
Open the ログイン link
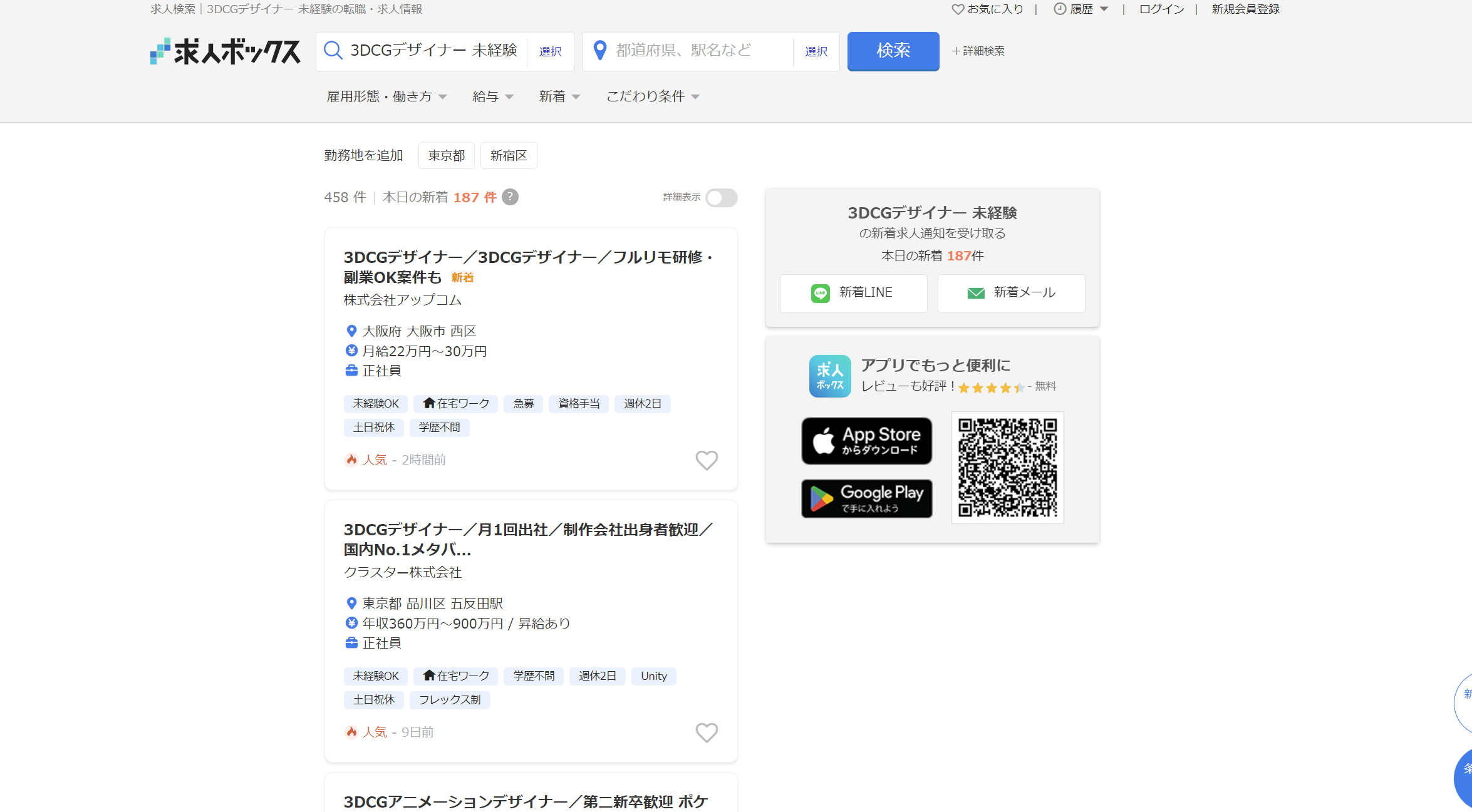(x=1161, y=9)
